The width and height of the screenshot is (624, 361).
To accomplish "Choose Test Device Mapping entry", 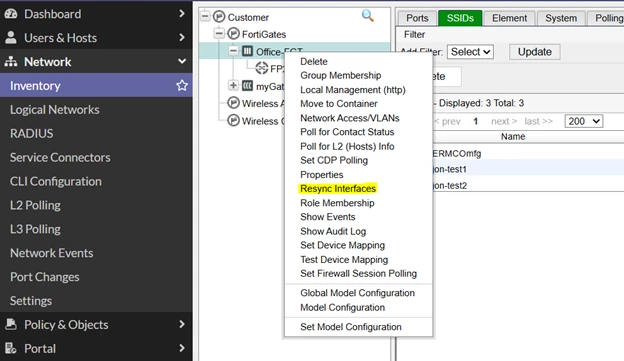I will (x=344, y=260).
